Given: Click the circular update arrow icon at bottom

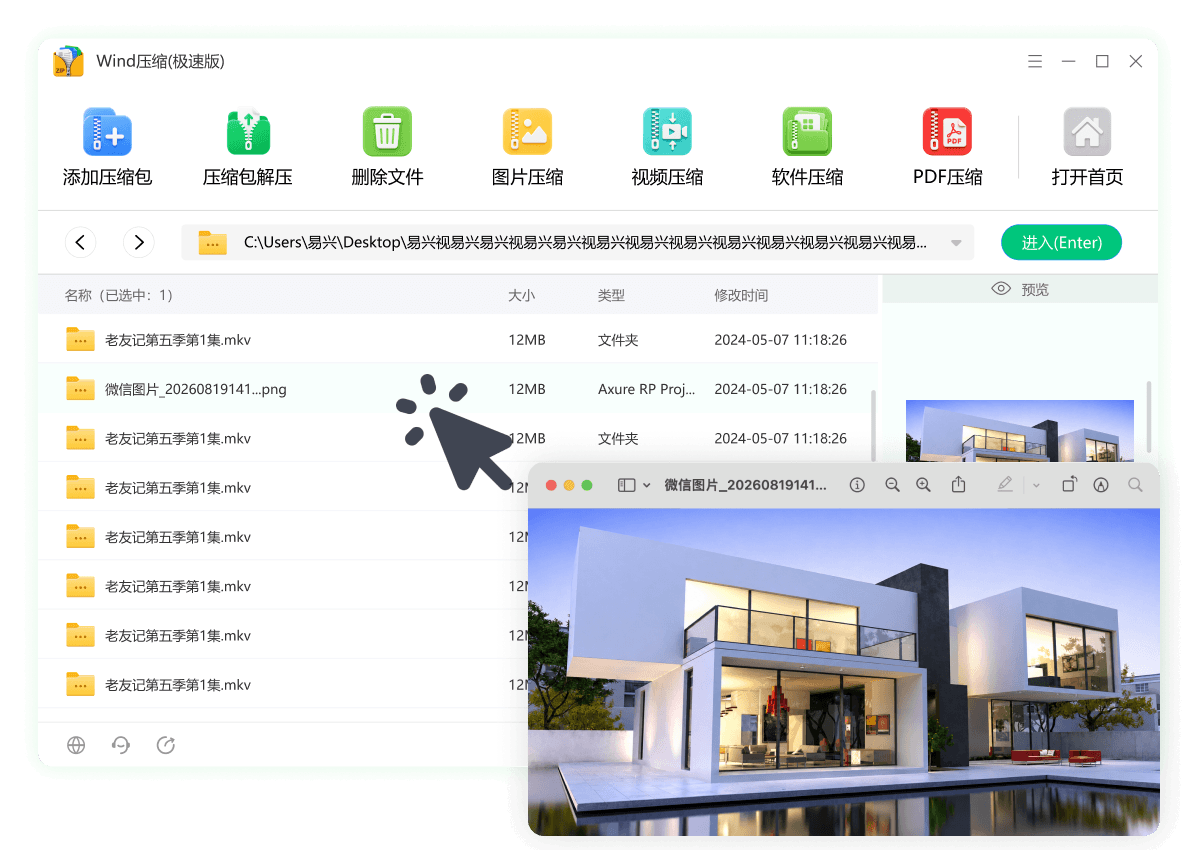Looking at the screenshot, I should click(x=166, y=745).
